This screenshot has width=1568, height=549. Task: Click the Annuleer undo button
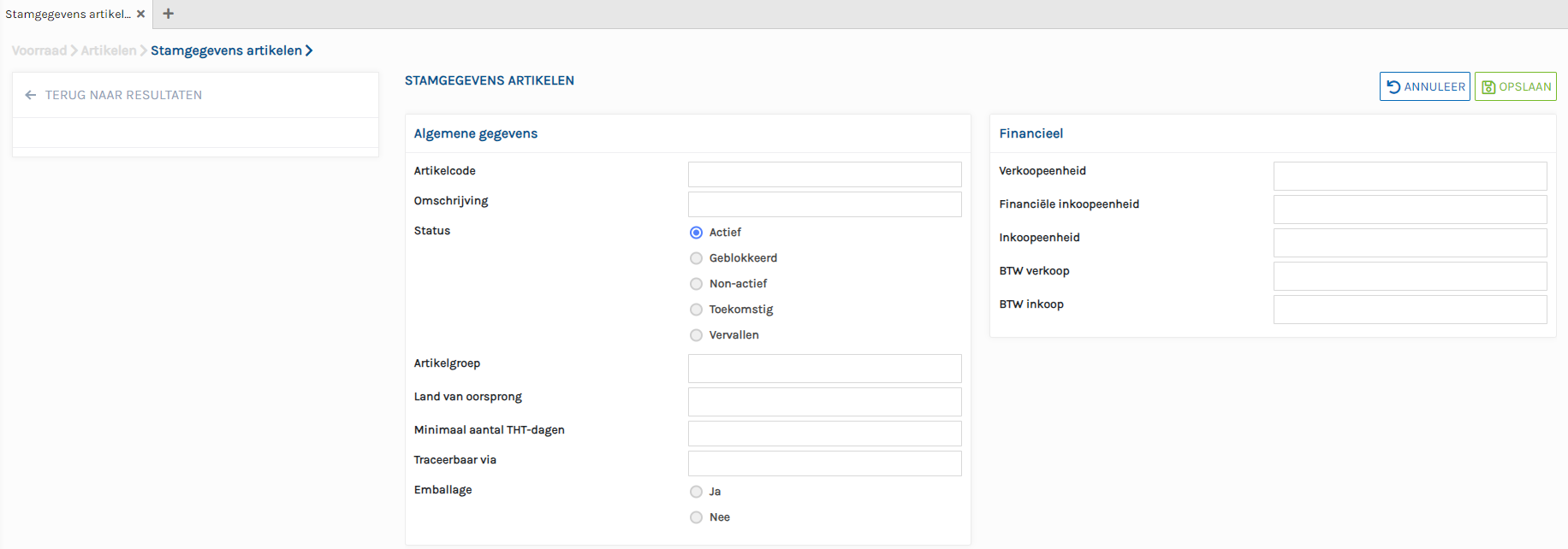(x=1424, y=86)
